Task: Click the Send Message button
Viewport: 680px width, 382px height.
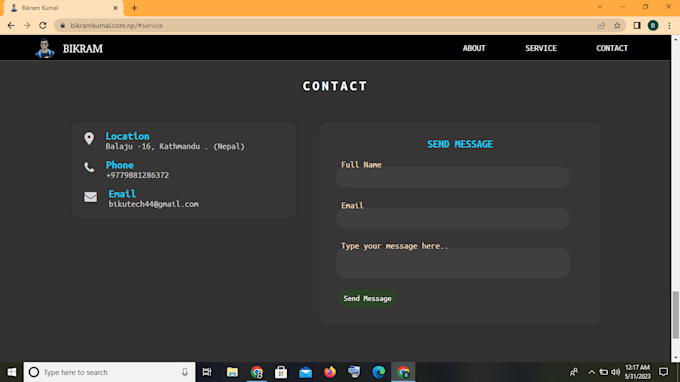Action: [367, 298]
